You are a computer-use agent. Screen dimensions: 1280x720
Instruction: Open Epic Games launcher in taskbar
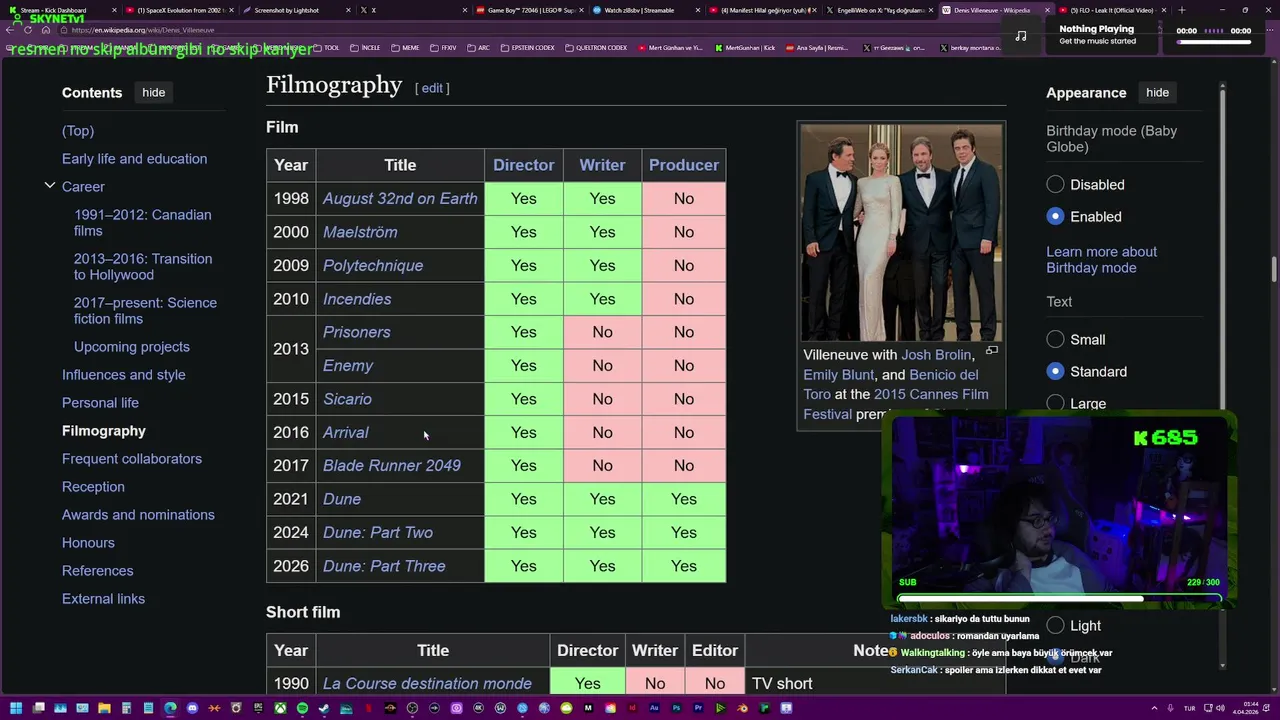[258, 708]
